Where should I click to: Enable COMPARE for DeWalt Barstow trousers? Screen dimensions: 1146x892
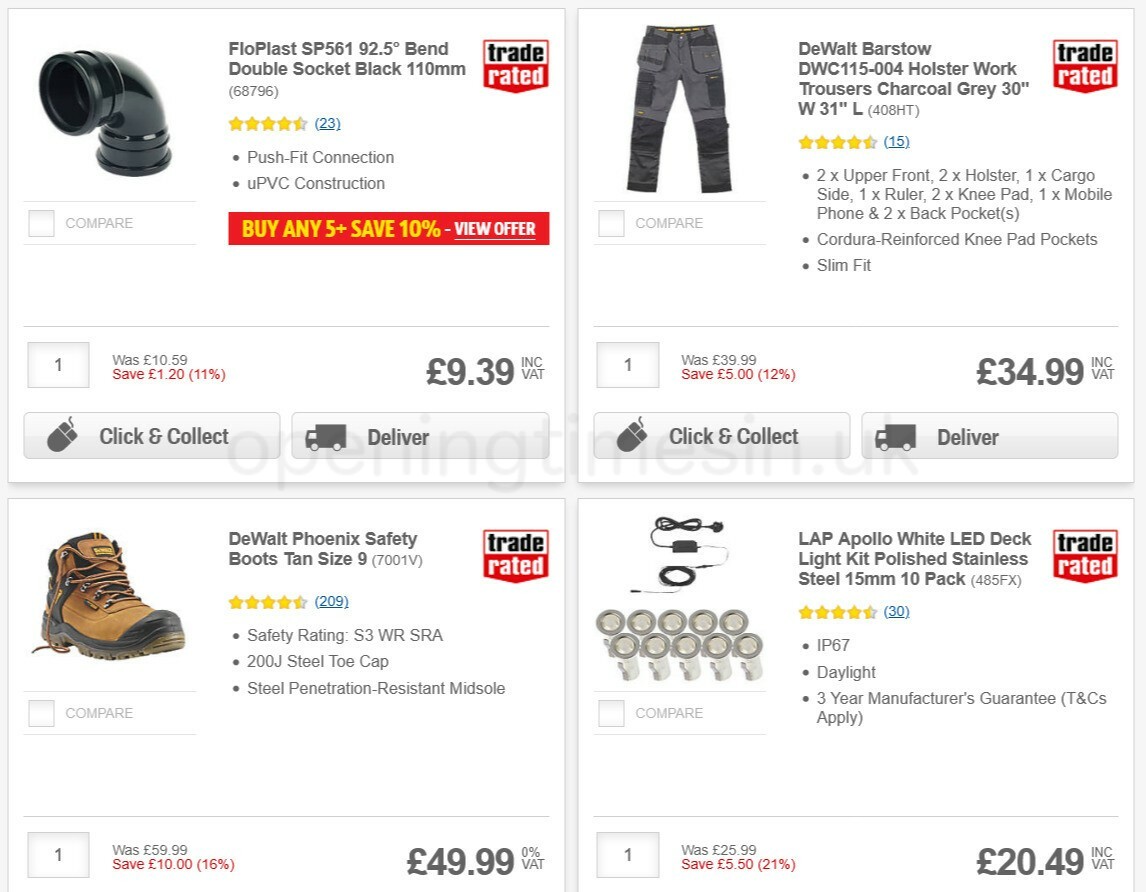pyautogui.click(x=610, y=223)
